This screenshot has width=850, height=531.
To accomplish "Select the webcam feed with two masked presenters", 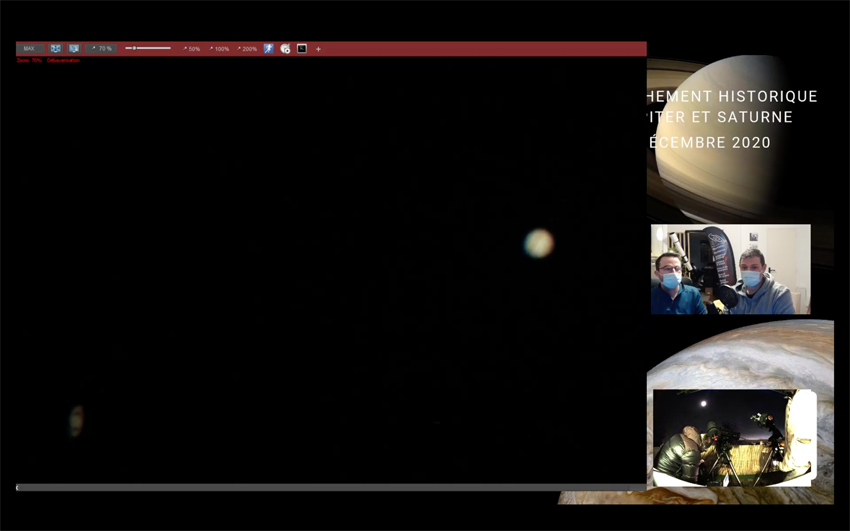I will [x=731, y=269].
